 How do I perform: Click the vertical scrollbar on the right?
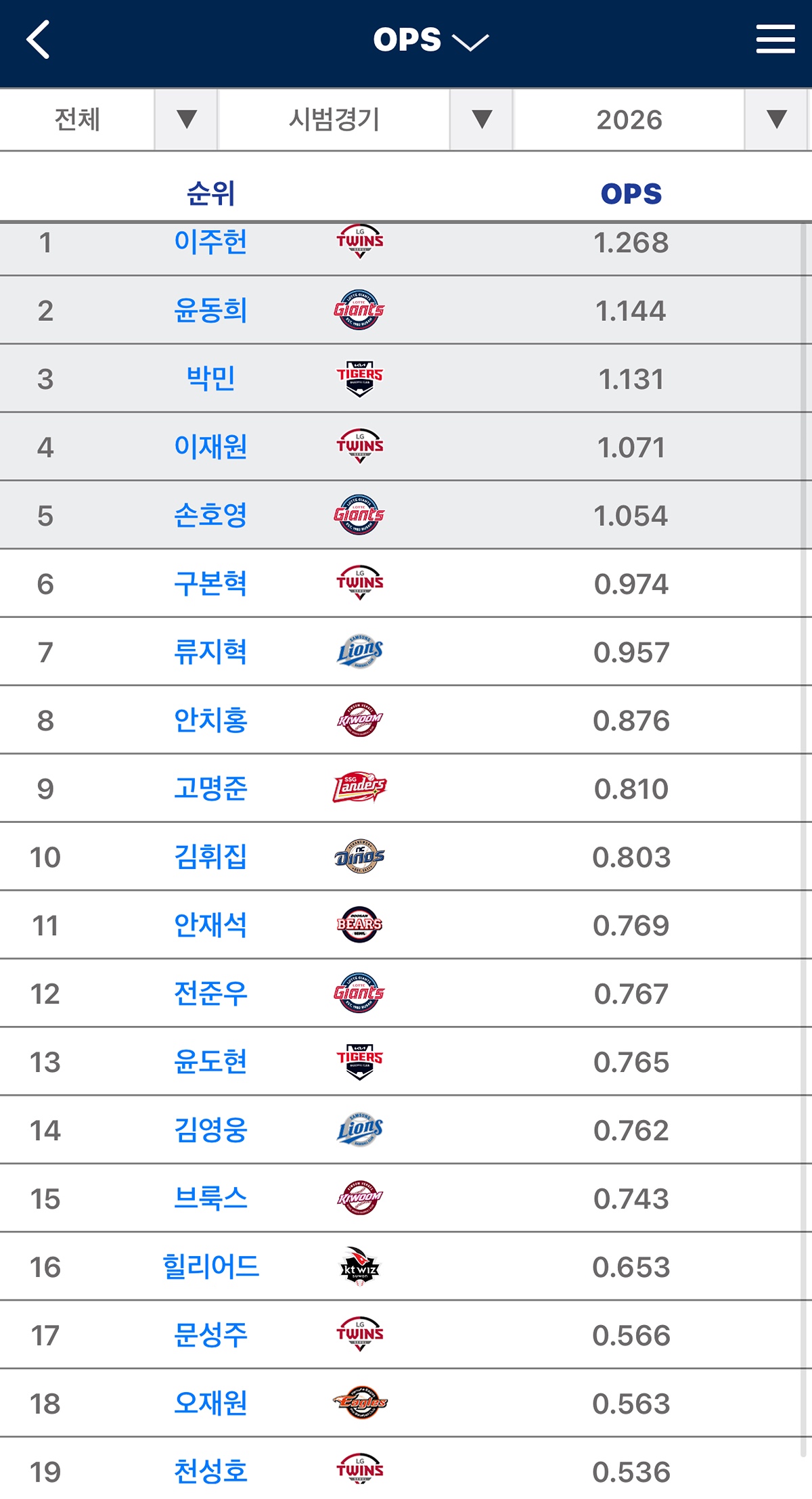click(805, 812)
